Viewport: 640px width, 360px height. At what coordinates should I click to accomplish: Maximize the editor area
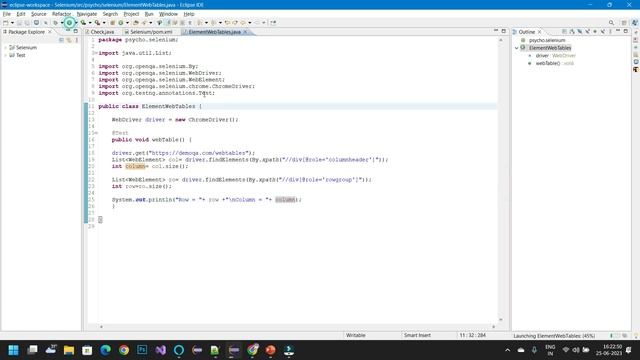(x=504, y=31)
